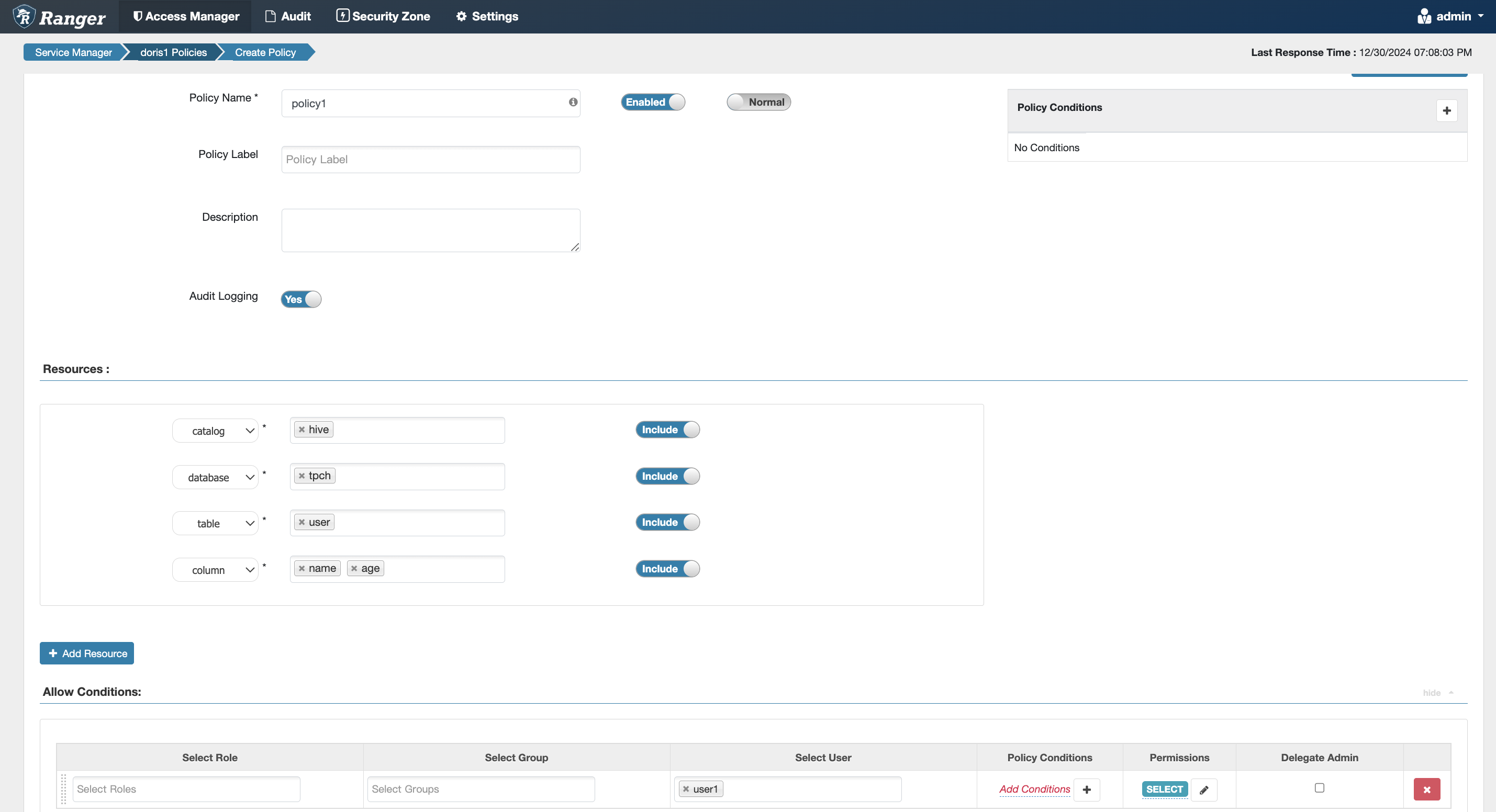The image size is (1496, 812).
Task: Toggle the table 'user' Include switch to Exclude
Action: pos(667,522)
